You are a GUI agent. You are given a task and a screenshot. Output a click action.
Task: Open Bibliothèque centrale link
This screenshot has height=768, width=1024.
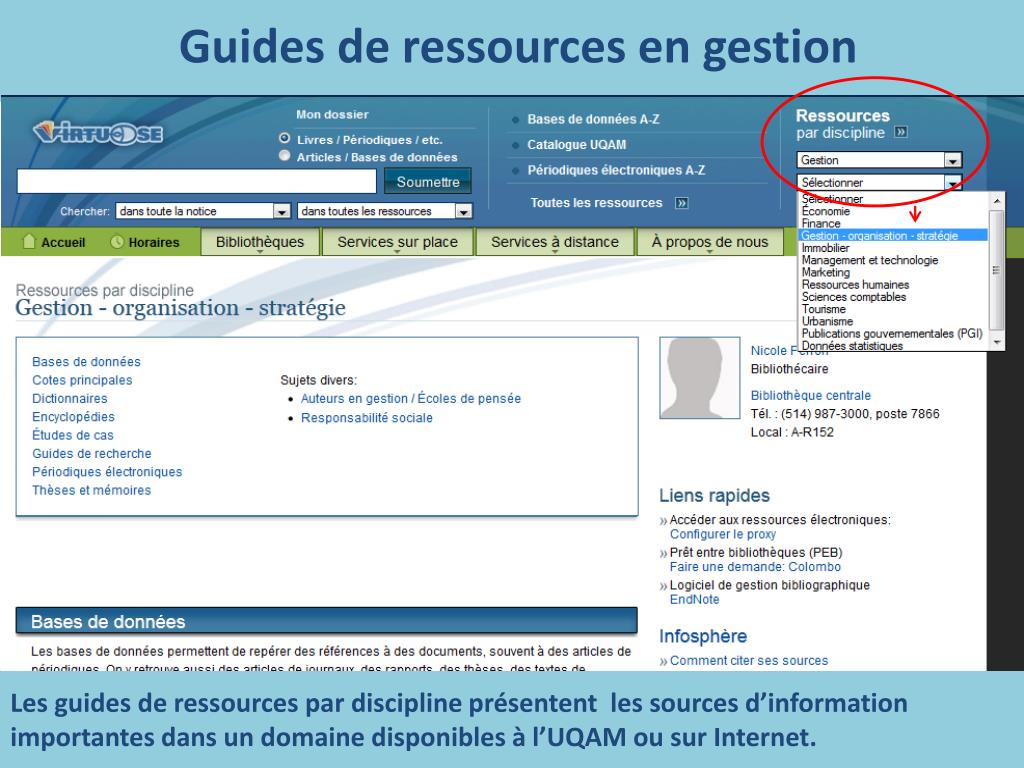coord(810,395)
